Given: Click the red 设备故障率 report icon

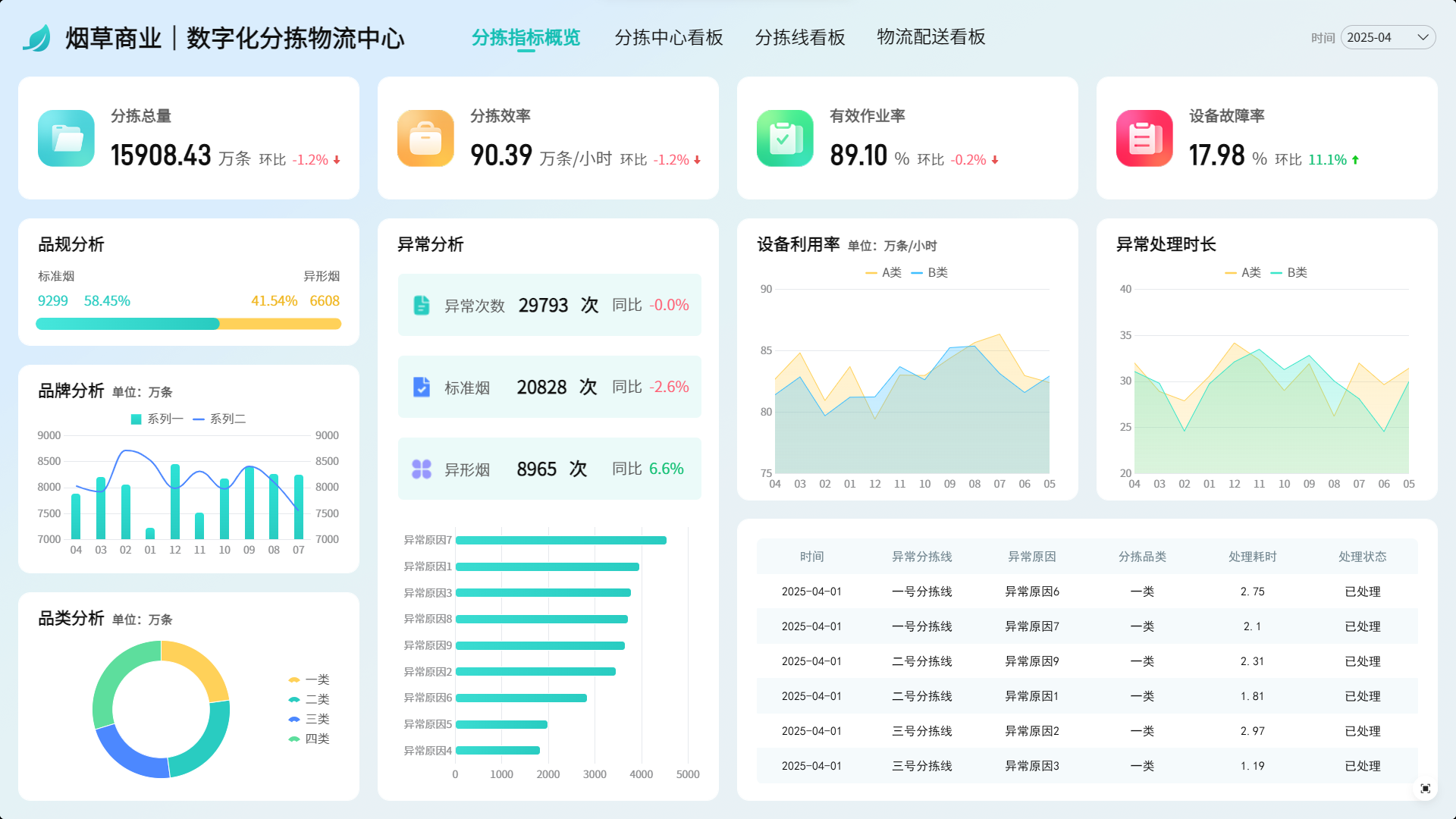Looking at the screenshot, I should tap(1144, 138).
